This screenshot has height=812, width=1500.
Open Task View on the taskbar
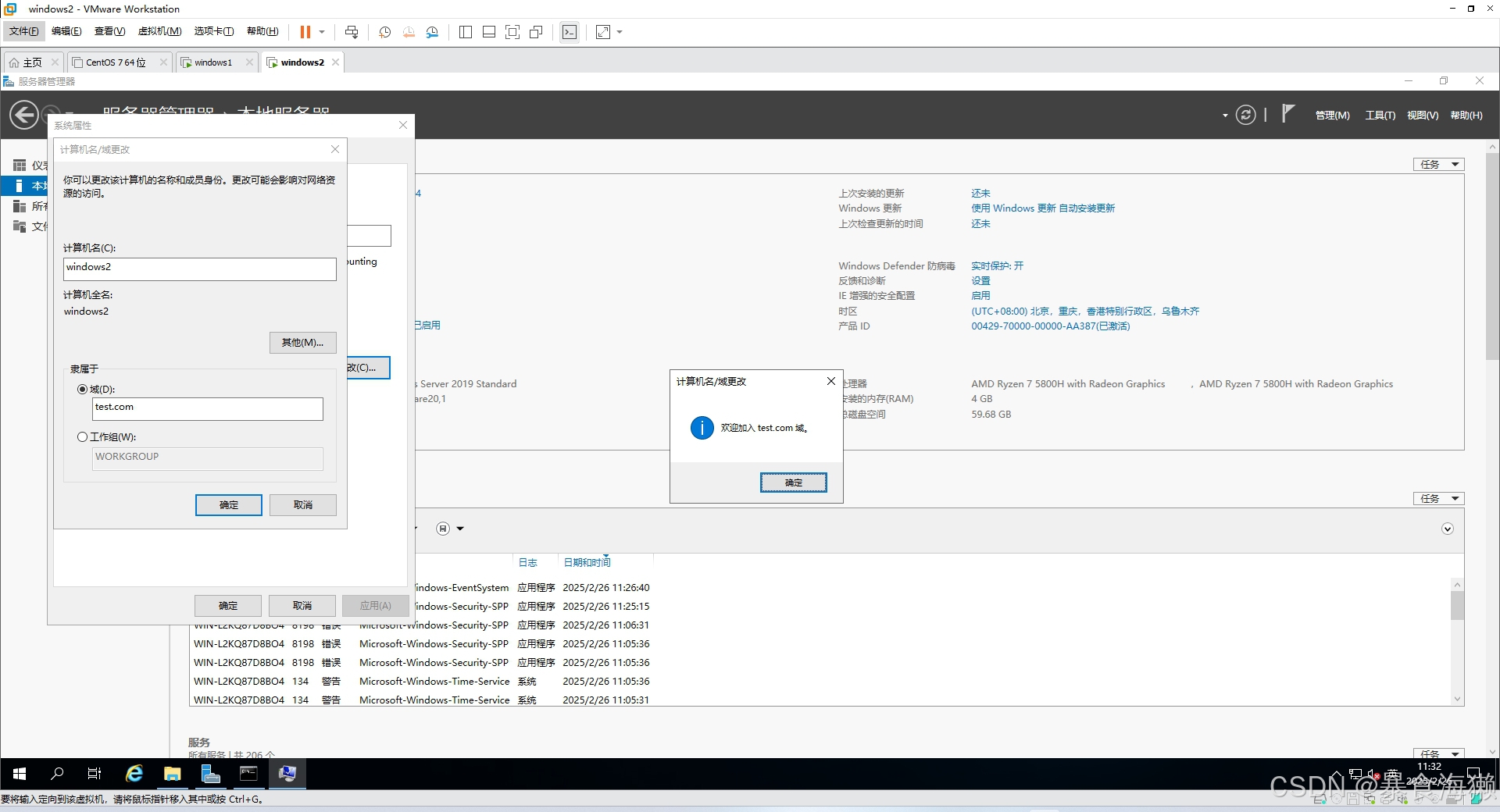coord(95,774)
